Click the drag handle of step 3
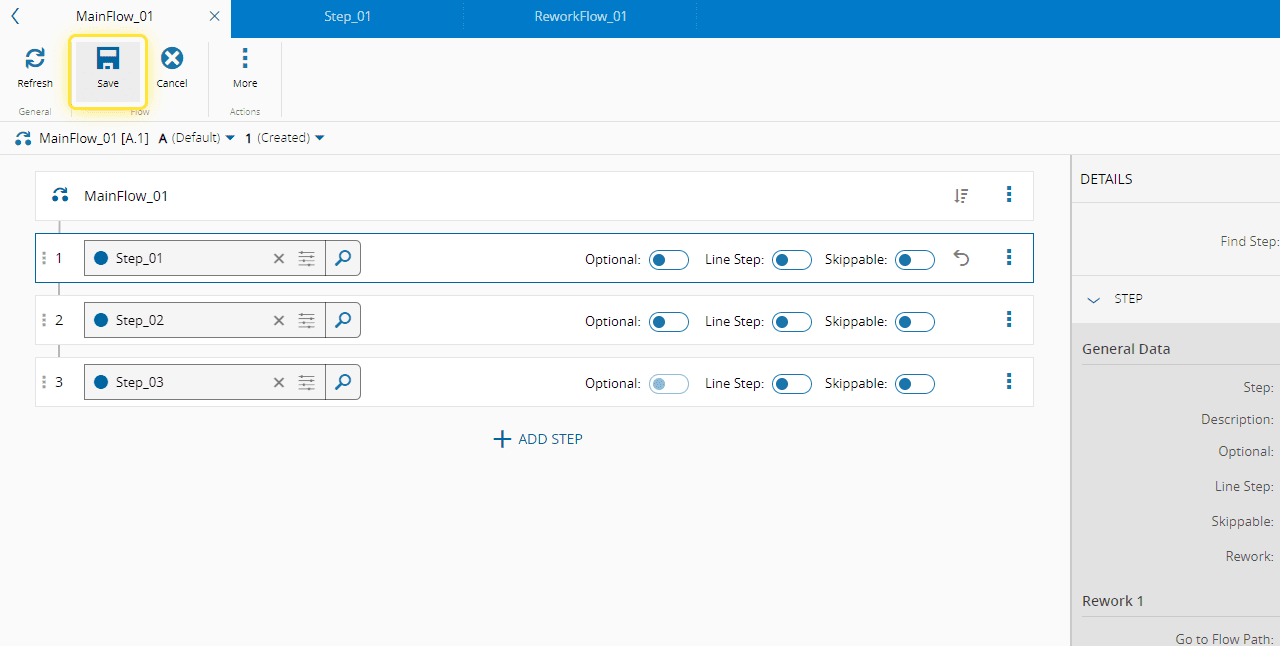This screenshot has width=1280, height=646. pyautogui.click(x=44, y=383)
